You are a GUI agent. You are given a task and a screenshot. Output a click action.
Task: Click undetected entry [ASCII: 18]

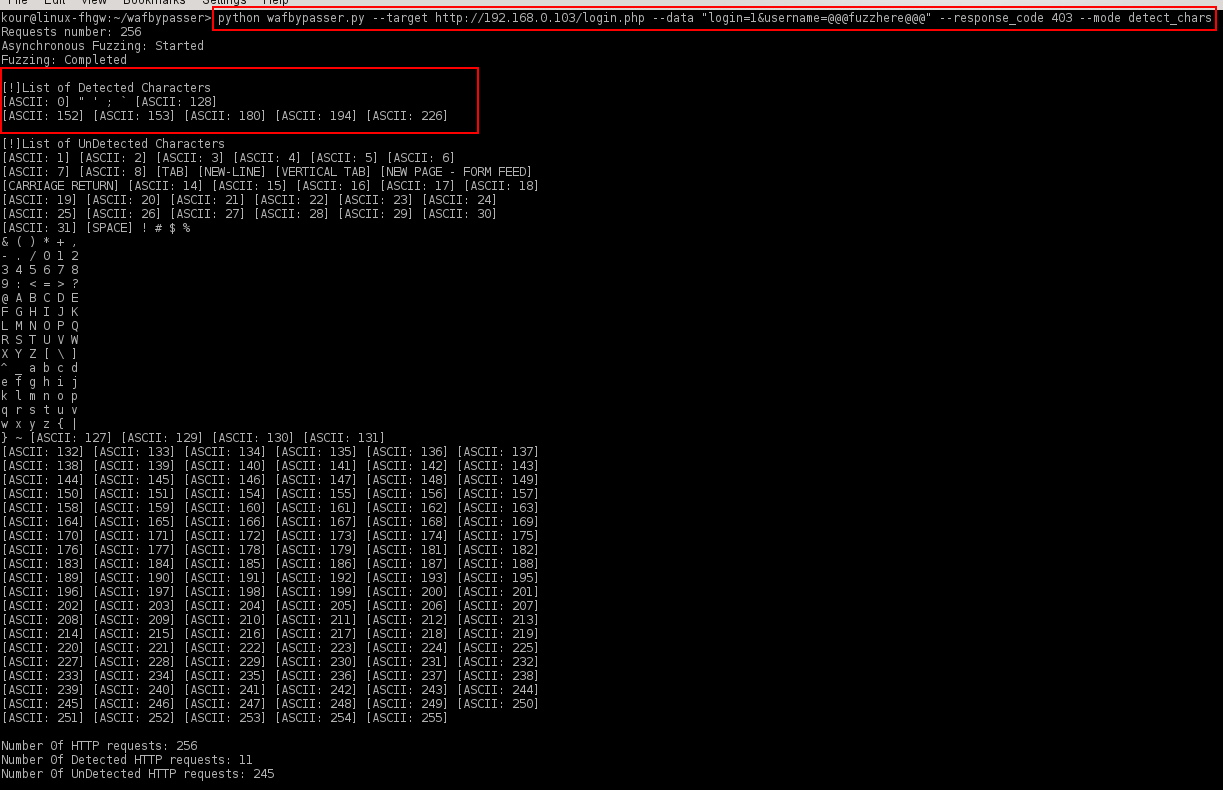(502, 186)
